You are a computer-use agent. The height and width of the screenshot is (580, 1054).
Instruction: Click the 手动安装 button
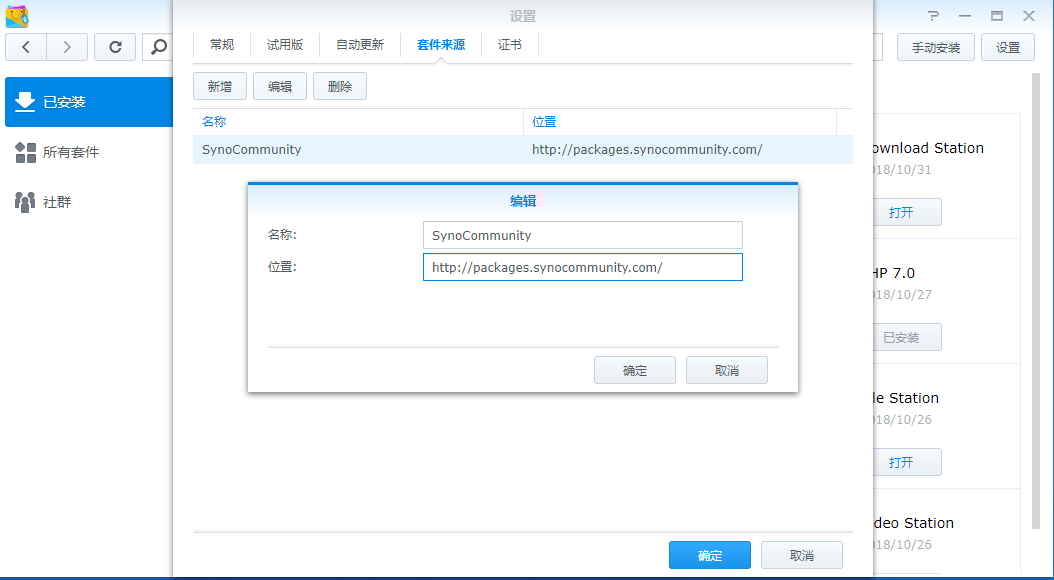[x=936, y=48]
